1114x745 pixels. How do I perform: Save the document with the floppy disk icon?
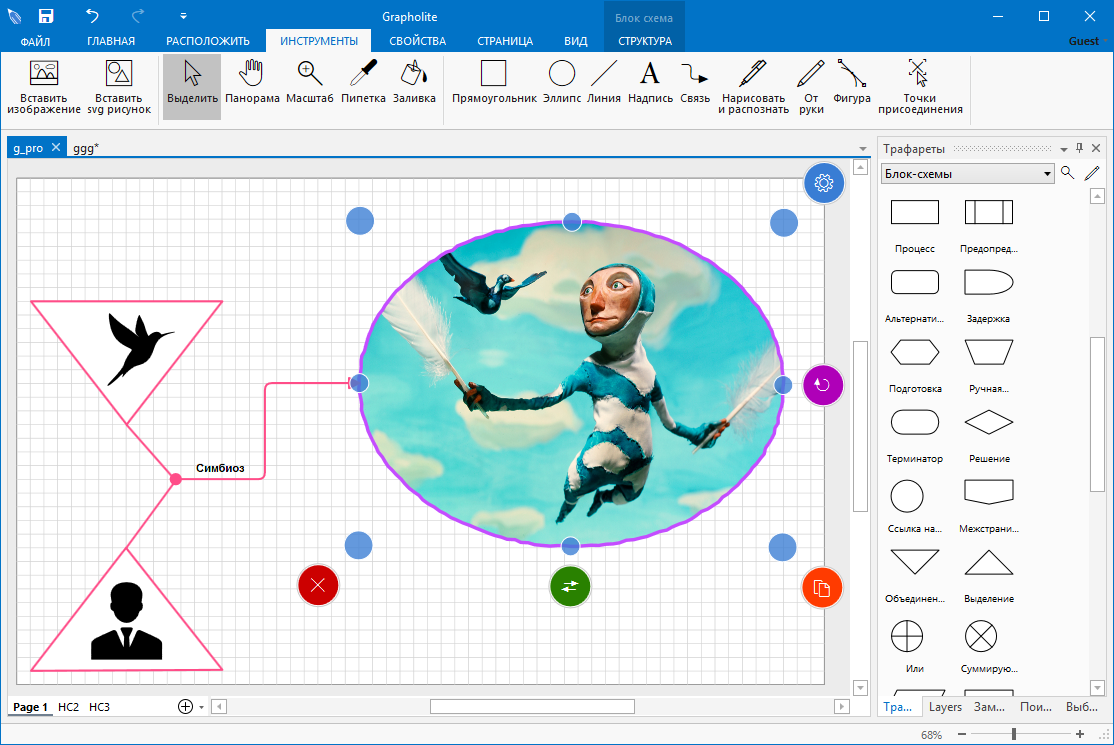point(46,16)
